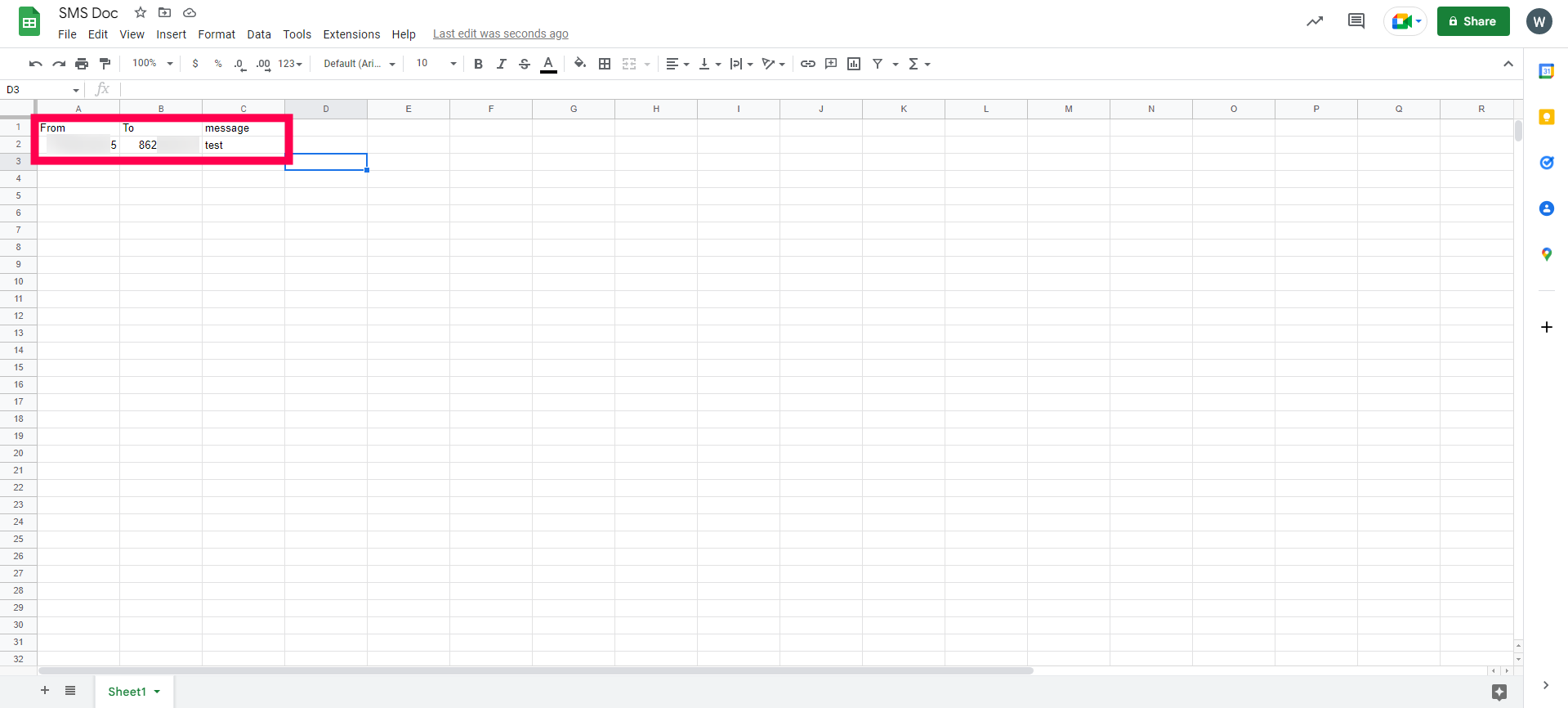The width and height of the screenshot is (1568, 708).
Task: Click the Undo icon
Action: click(35, 64)
